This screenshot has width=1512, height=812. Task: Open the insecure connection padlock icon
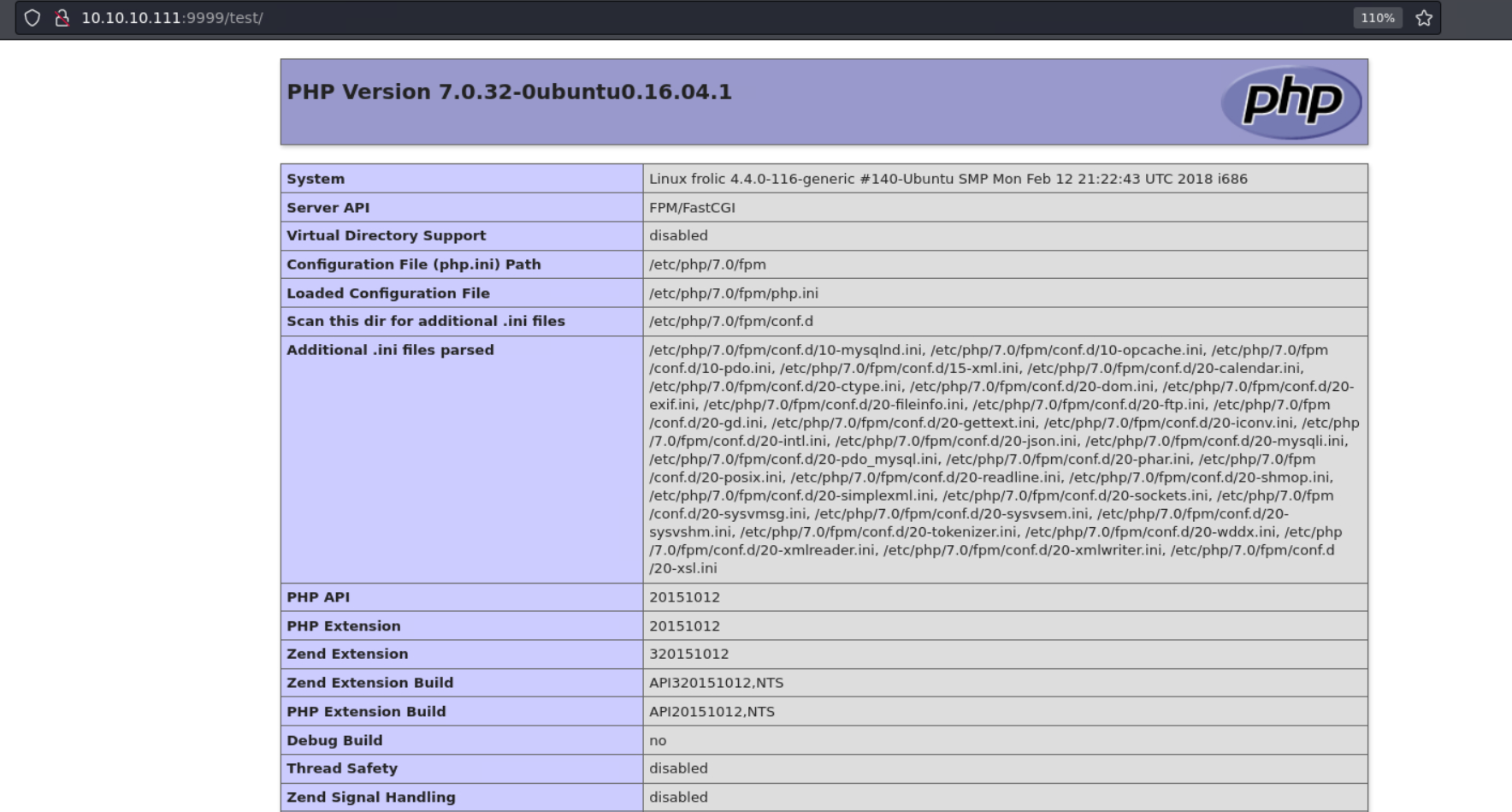coord(62,18)
